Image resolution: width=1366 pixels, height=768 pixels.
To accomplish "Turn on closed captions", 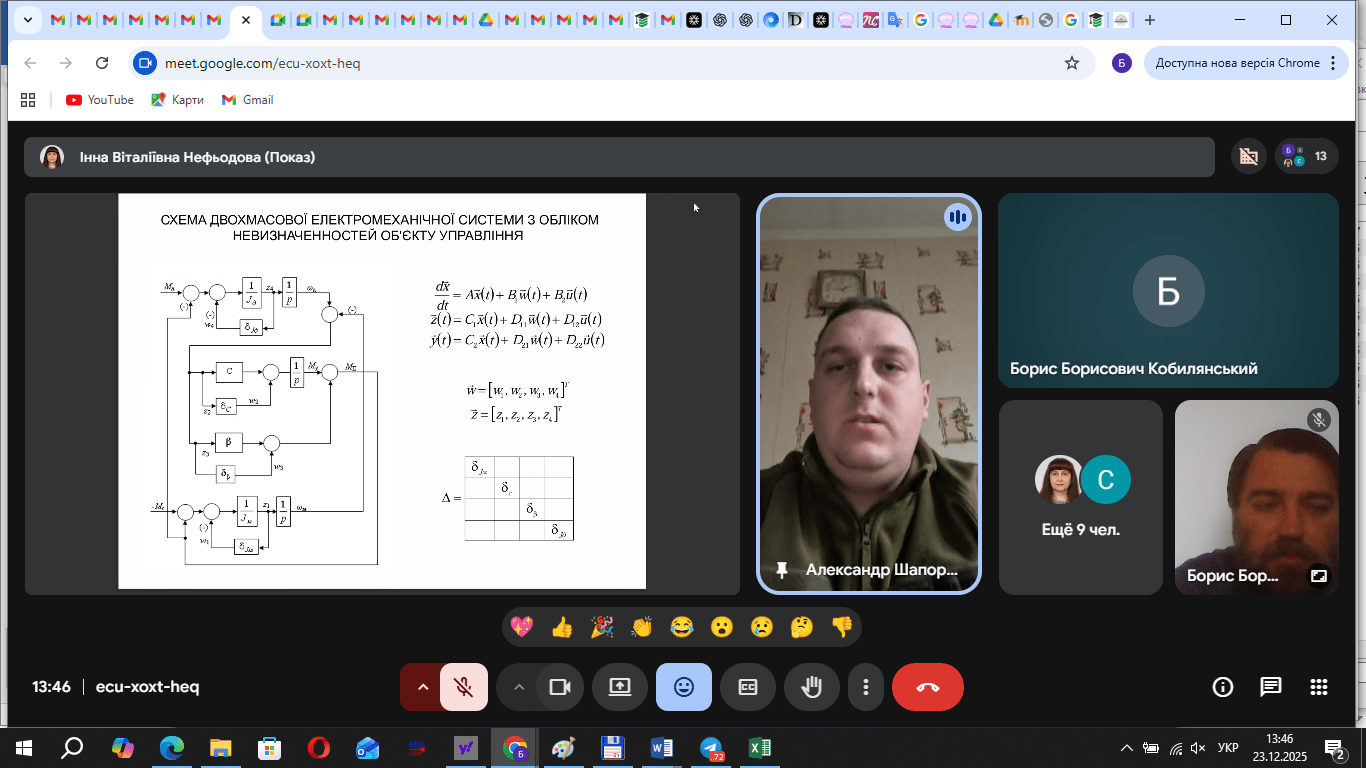I will (x=748, y=687).
